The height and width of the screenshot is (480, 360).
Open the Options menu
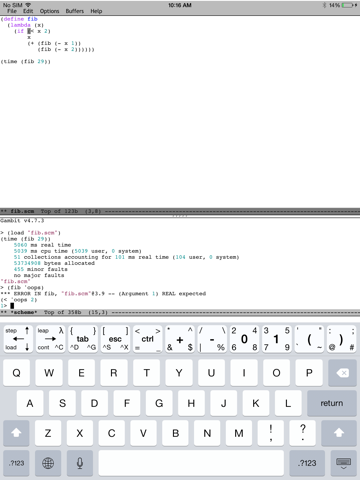(x=49, y=11)
